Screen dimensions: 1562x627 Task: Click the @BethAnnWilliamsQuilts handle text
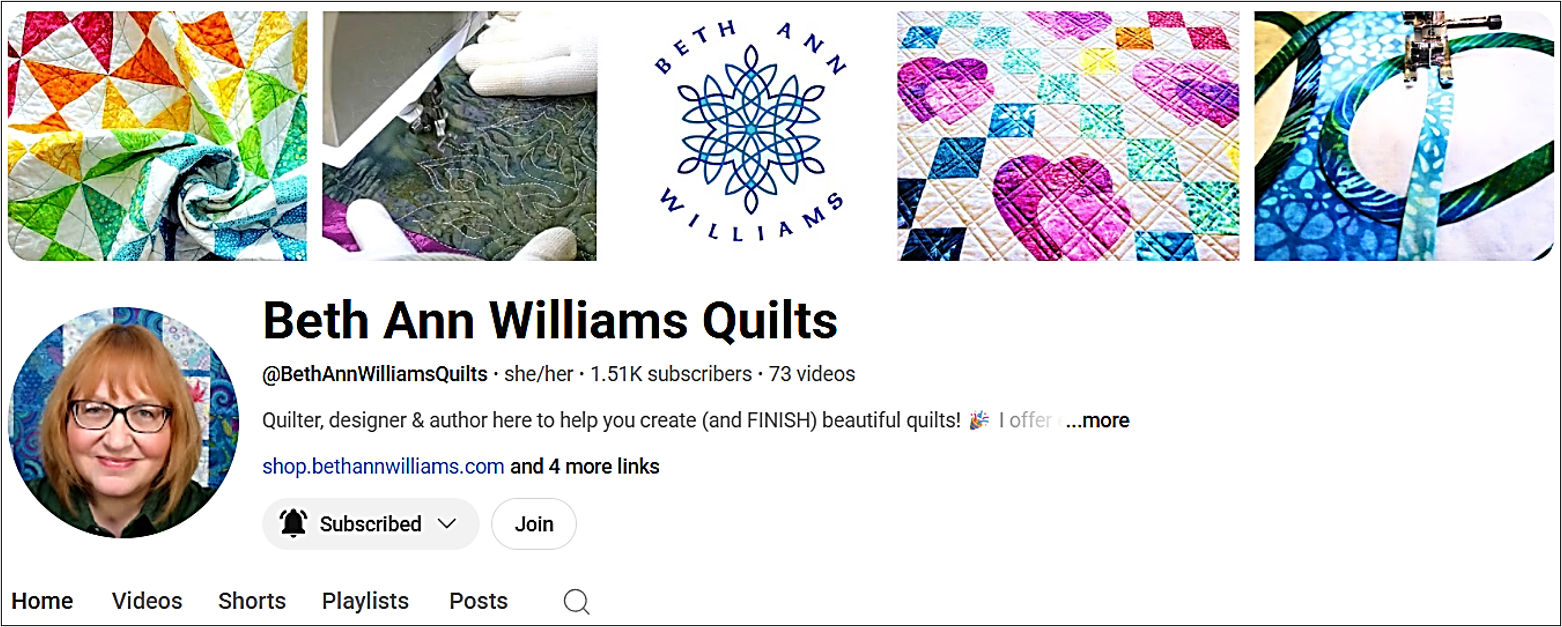tap(375, 374)
